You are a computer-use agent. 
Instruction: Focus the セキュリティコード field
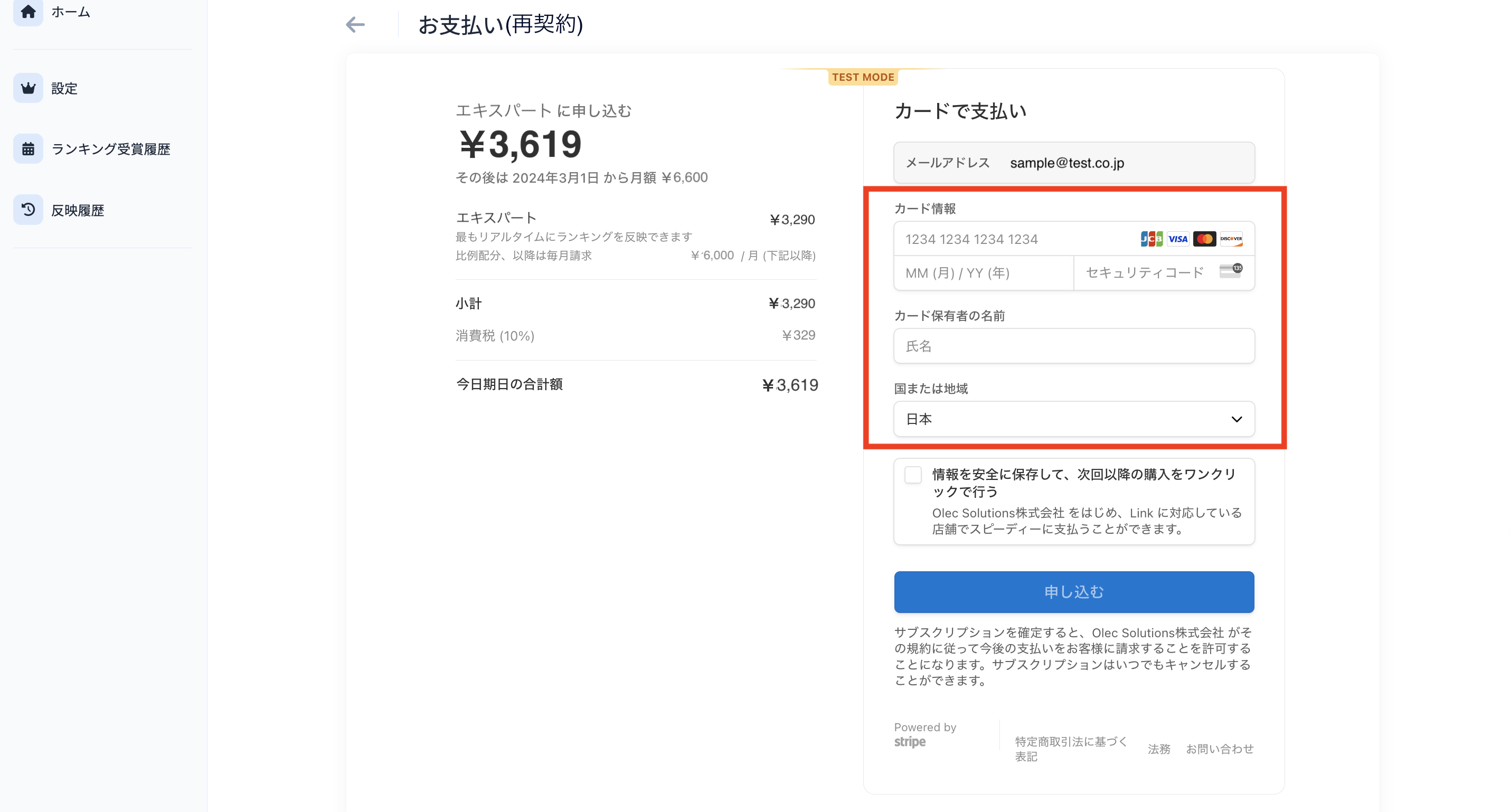(1164, 272)
